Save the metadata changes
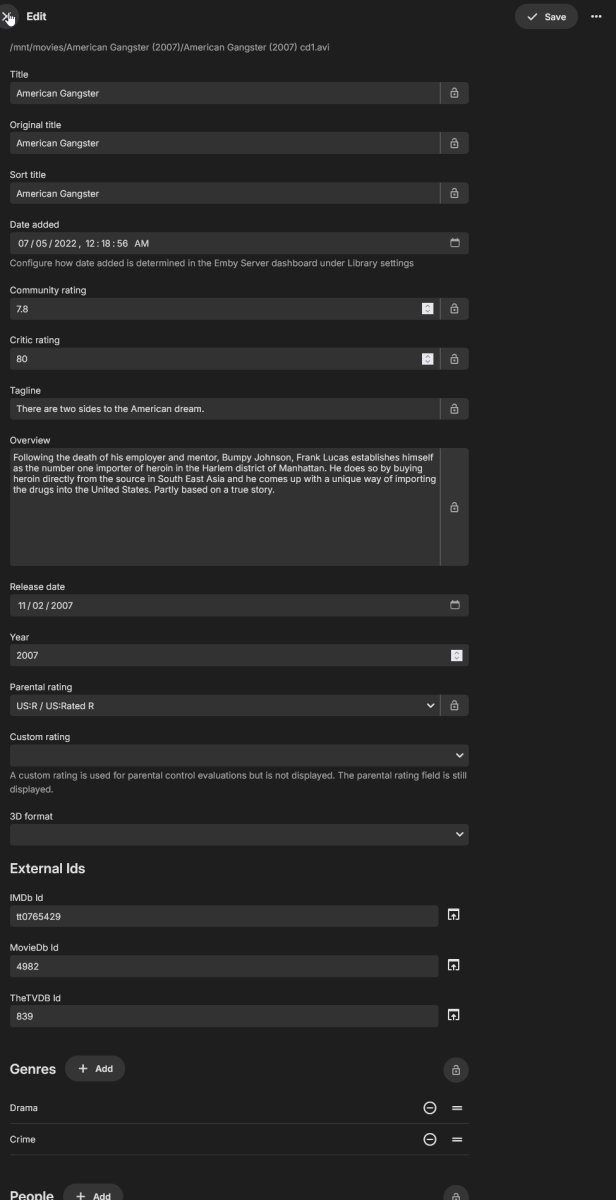616x1200 pixels. point(545,16)
